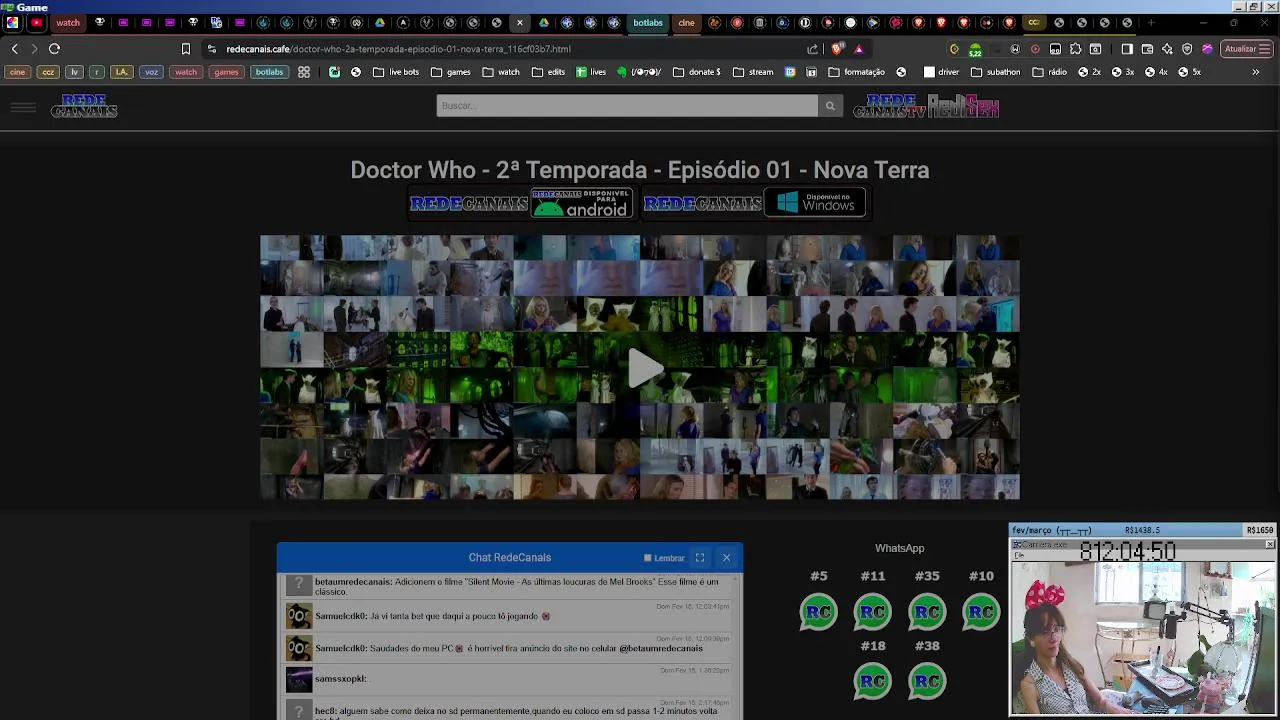1280x720 pixels.
Task: Open WhatsApp group #38
Action: [927, 682]
